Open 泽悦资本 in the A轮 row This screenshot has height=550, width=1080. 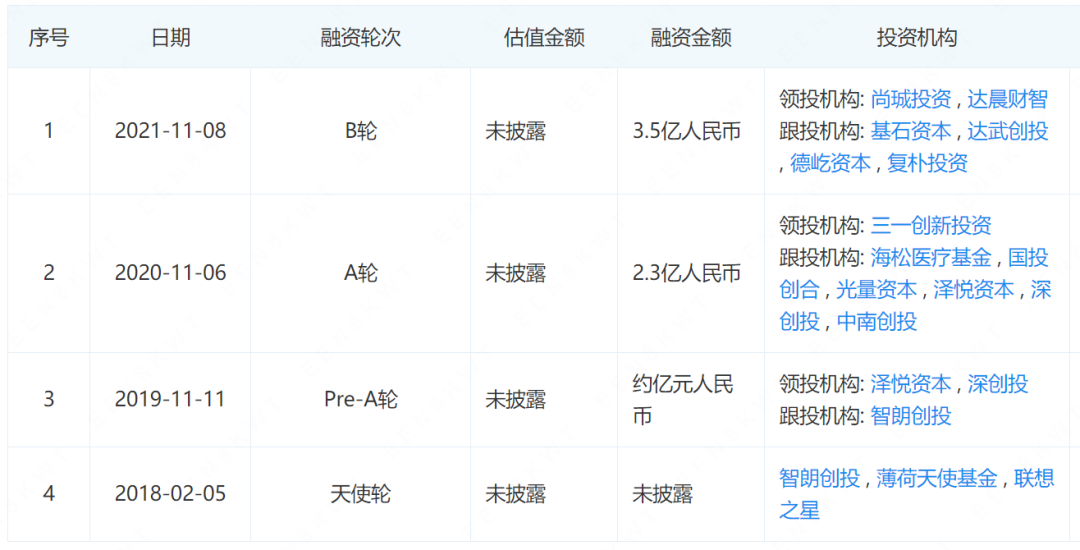tap(973, 290)
